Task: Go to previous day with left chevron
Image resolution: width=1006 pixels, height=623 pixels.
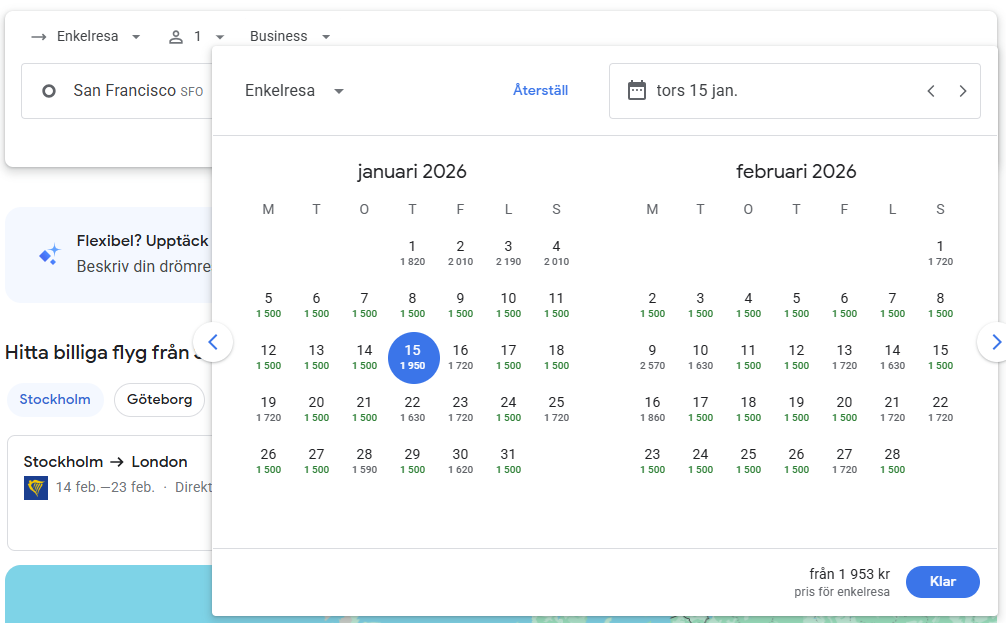Action: click(931, 91)
